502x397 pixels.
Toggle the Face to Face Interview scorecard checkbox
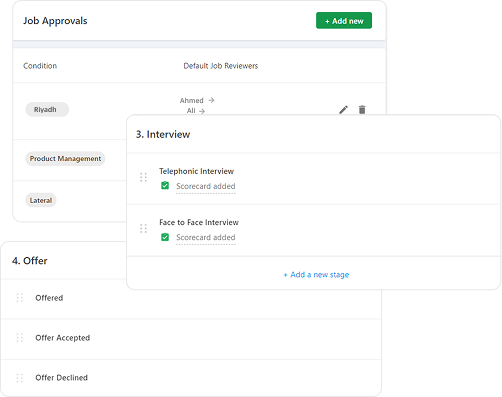(x=165, y=237)
